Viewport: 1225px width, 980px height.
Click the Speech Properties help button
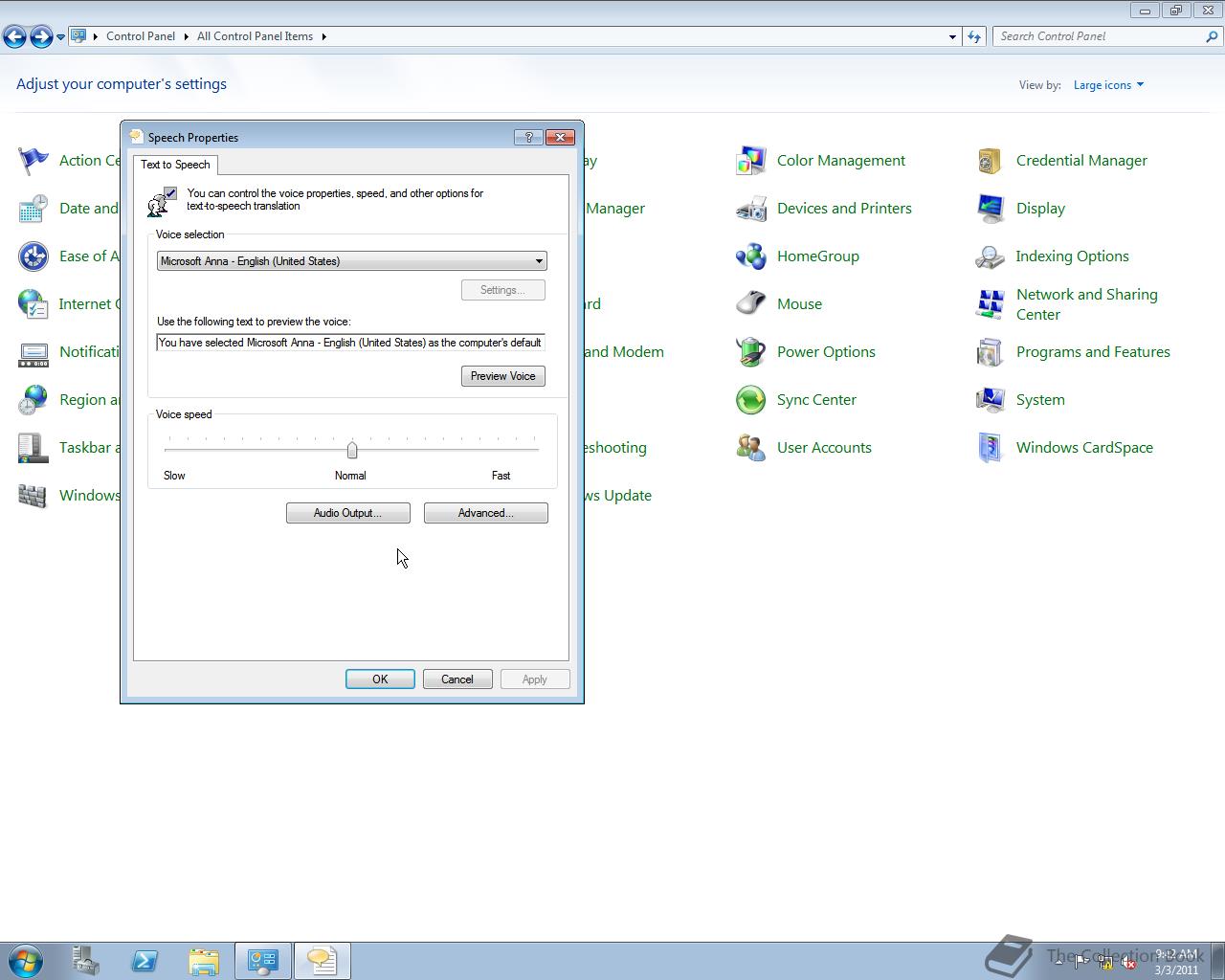point(528,137)
